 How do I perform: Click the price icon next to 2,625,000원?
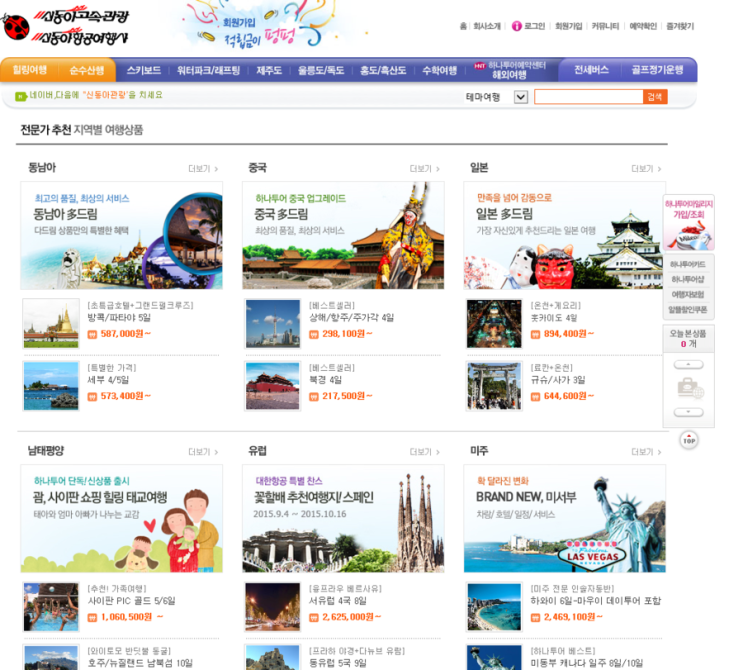click(314, 617)
